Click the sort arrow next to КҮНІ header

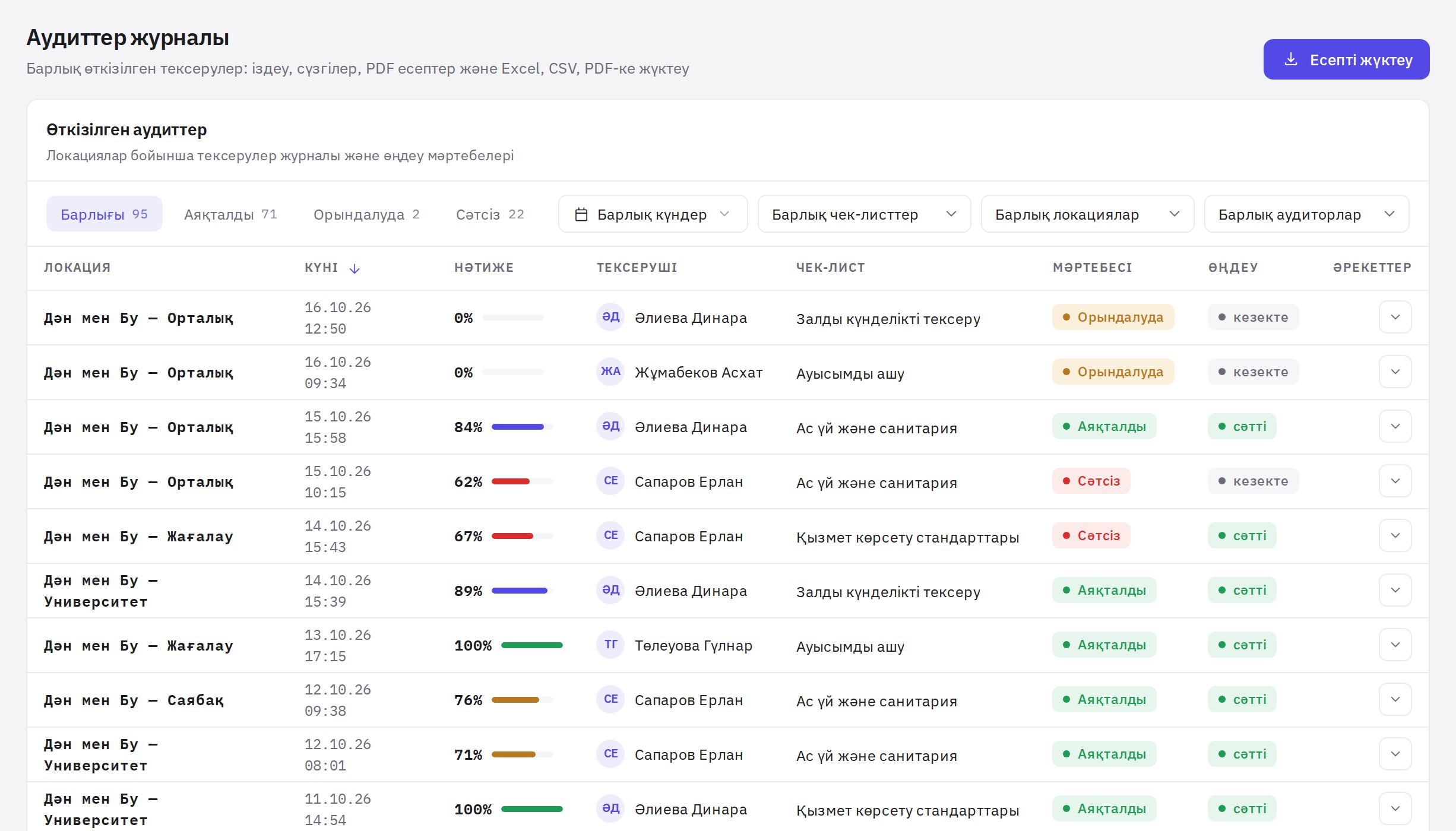354,268
